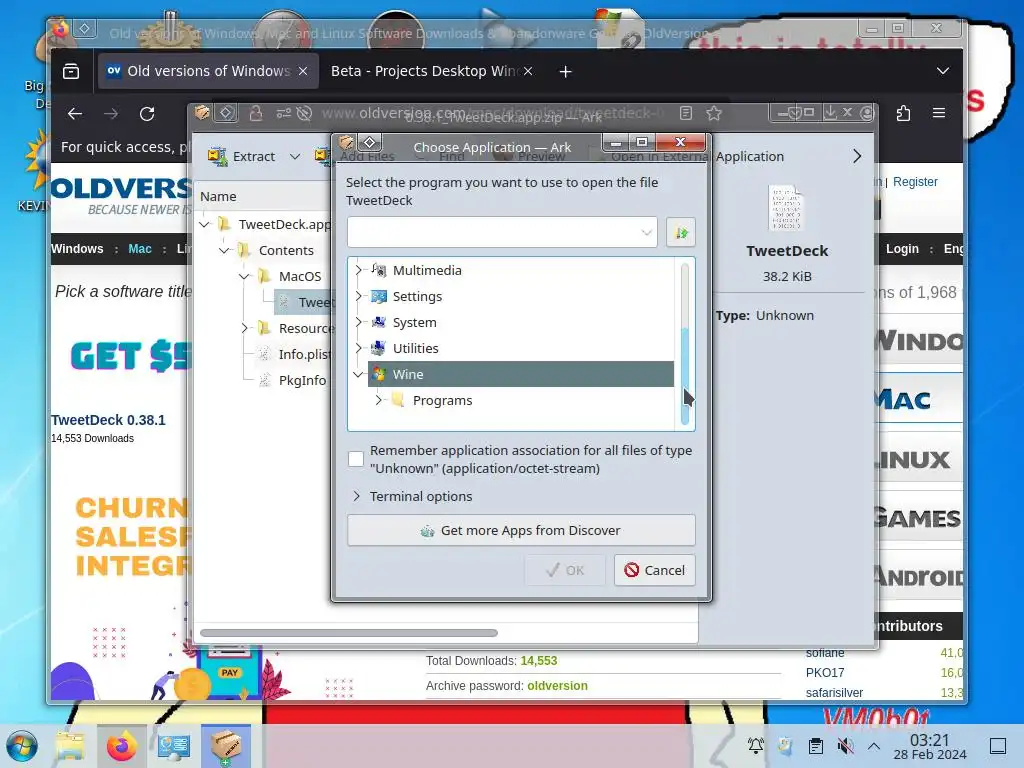Image resolution: width=1024 pixels, height=768 pixels.
Task: Click the Cancel button
Action: point(654,570)
